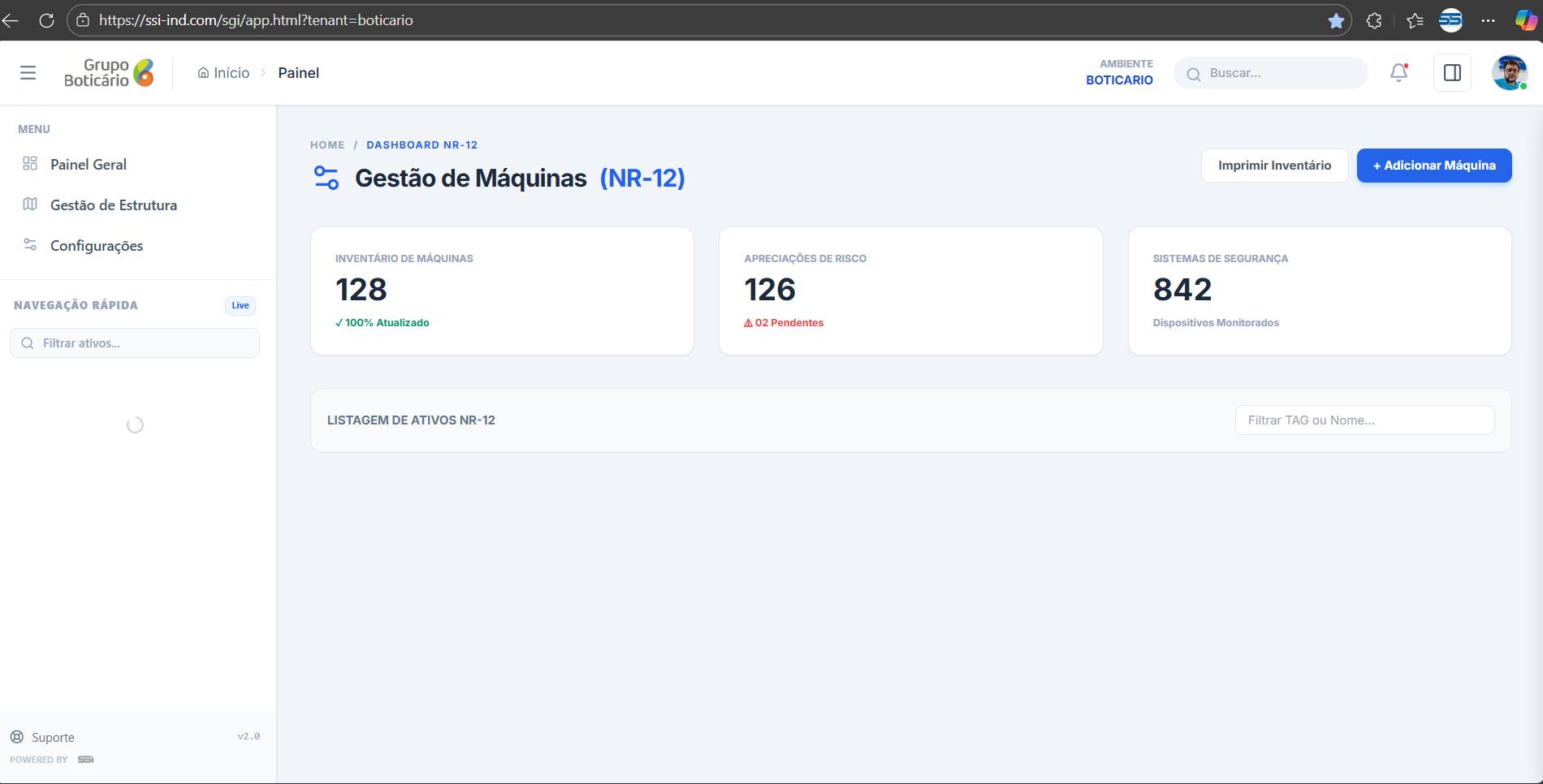
Task: Focus the Filtrar ativos field
Action: tap(135, 343)
